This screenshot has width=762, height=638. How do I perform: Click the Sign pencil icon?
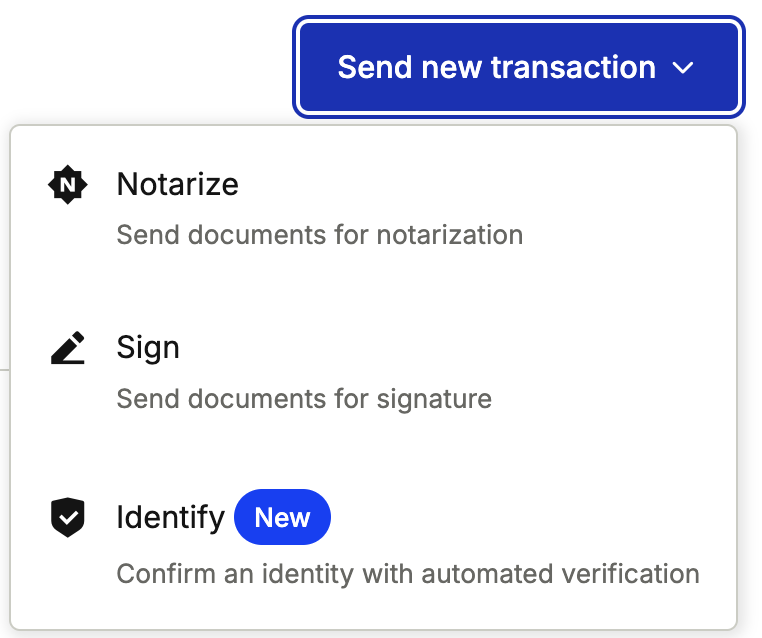coord(68,348)
